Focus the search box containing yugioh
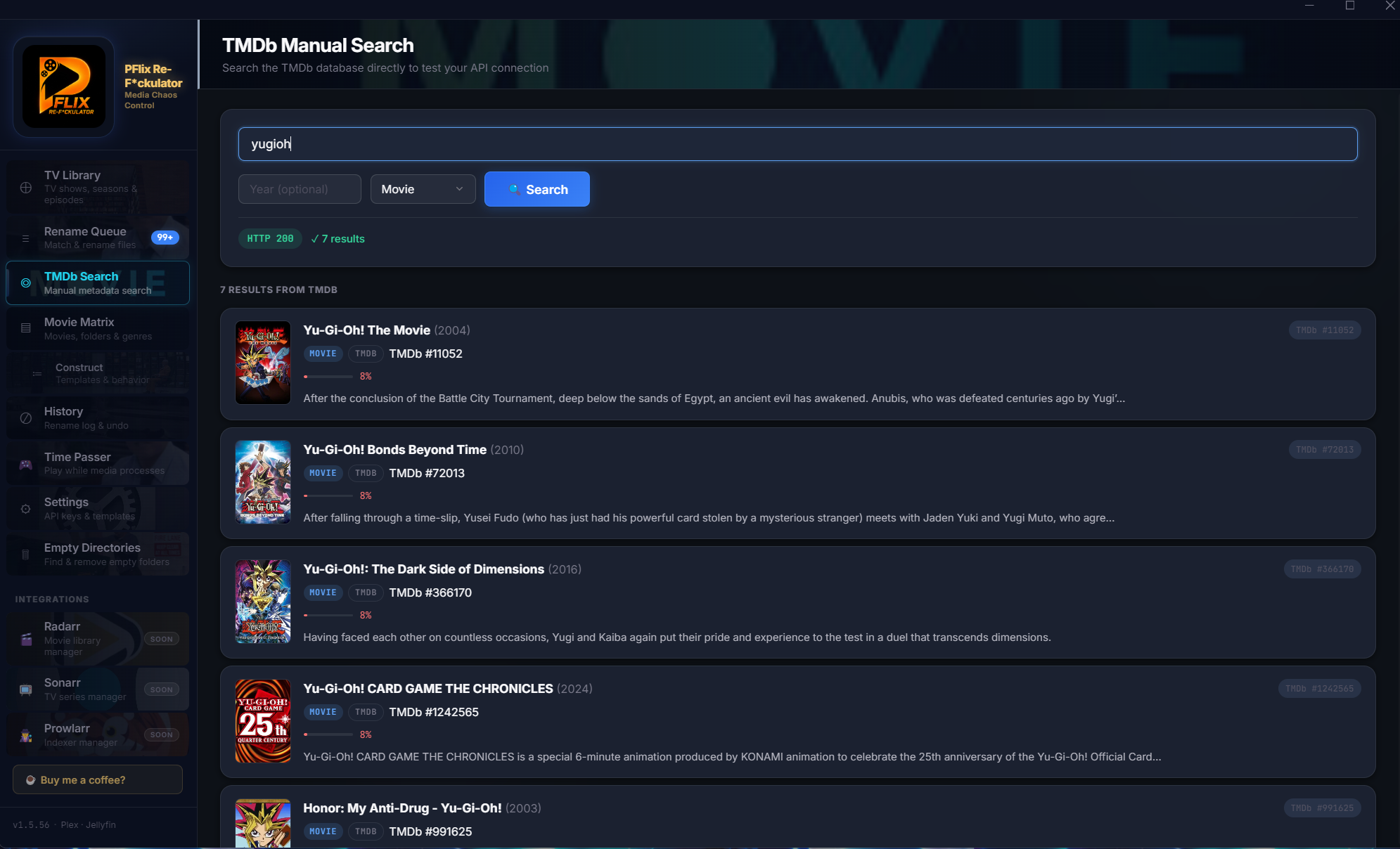The width and height of the screenshot is (1400, 849). tap(798, 144)
